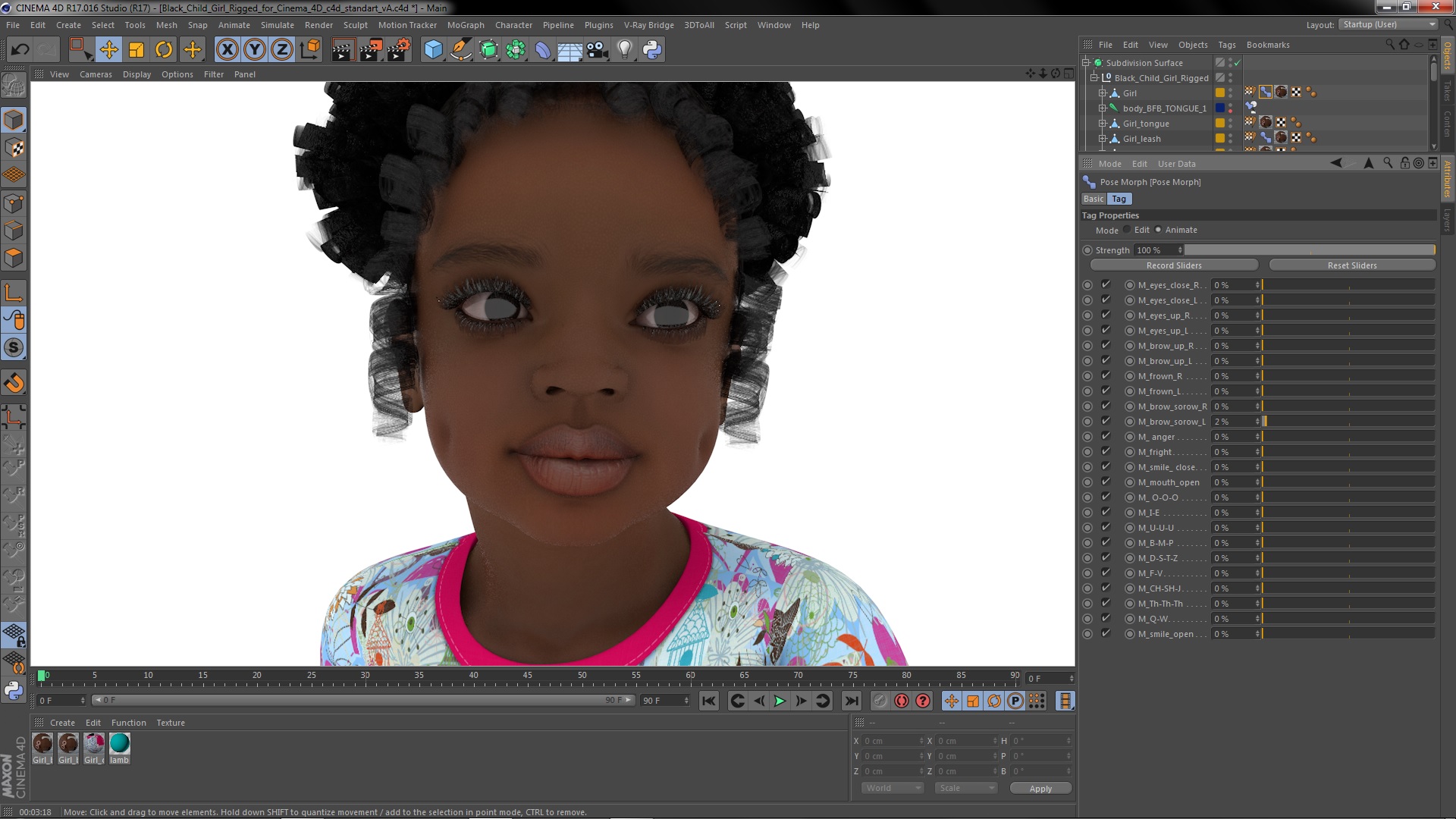The height and width of the screenshot is (819, 1456).
Task: Activate the Rotate tool in top toolbar
Action: tap(164, 50)
